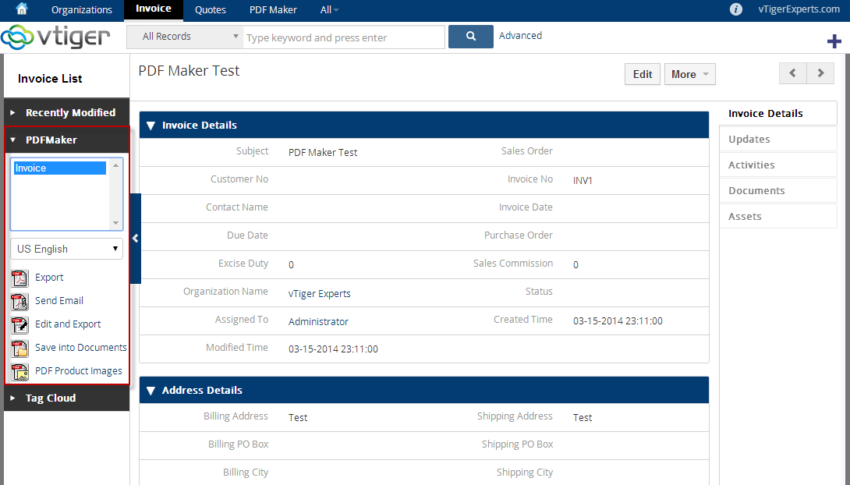850x485 pixels.
Task: Click Shipping Address value Test
Action: [582, 418]
